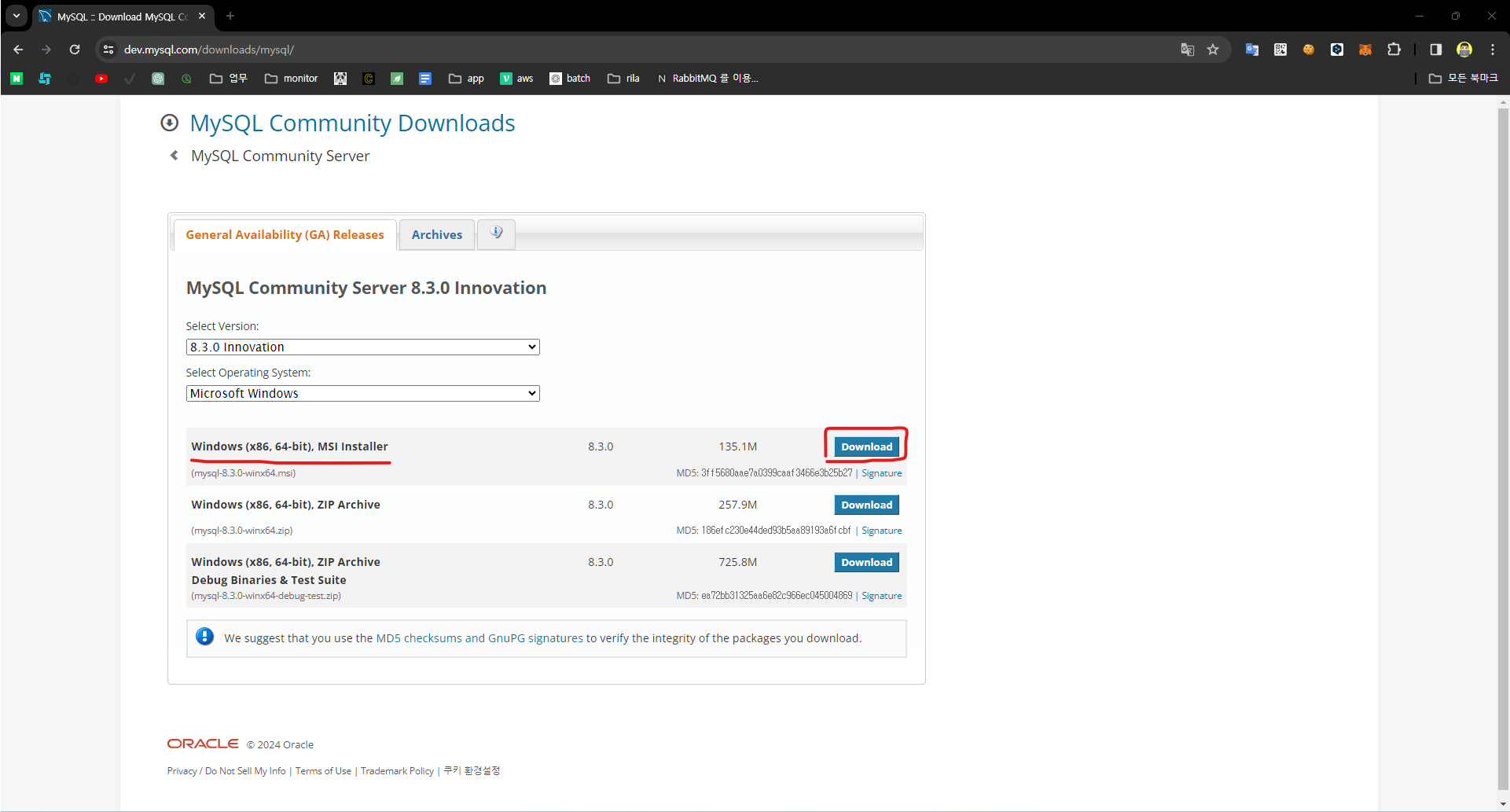Expand the 모든 북마크 folder
The image size is (1510, 812).
click(x=1463, y=79)
